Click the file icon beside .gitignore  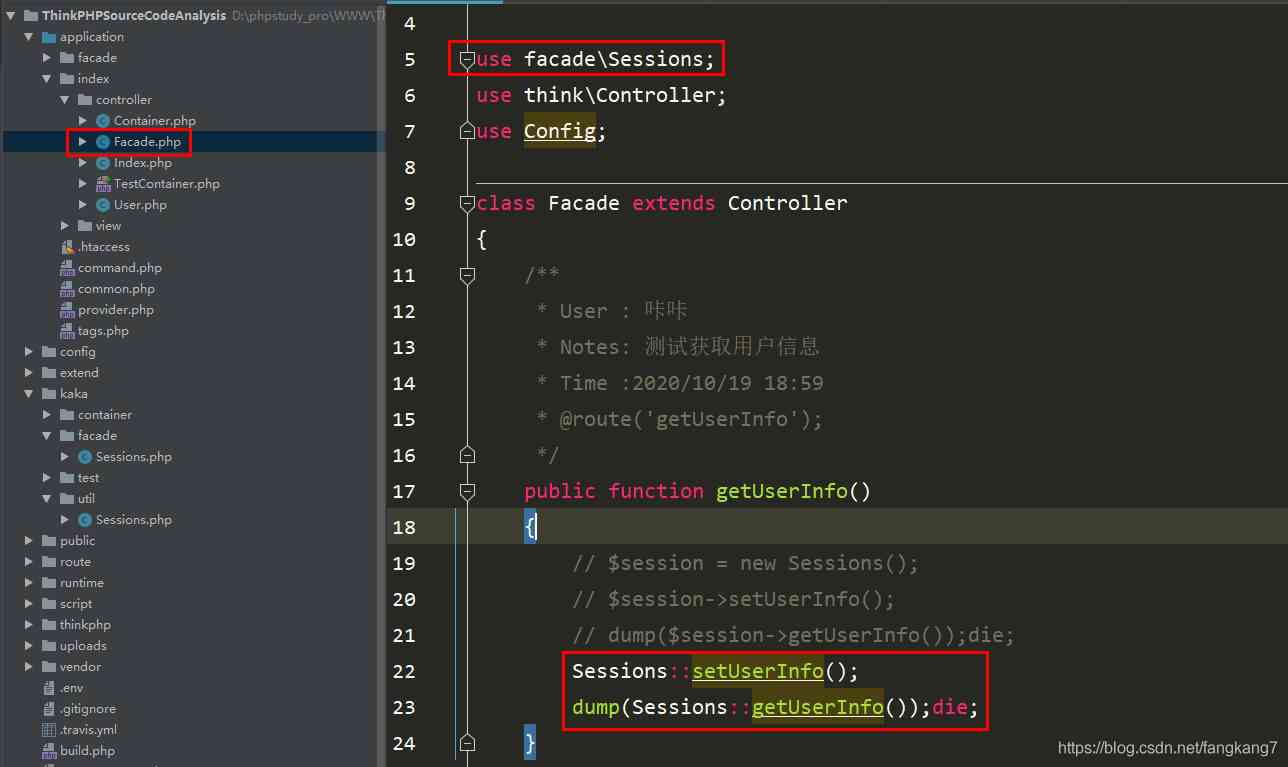point(49,709)
